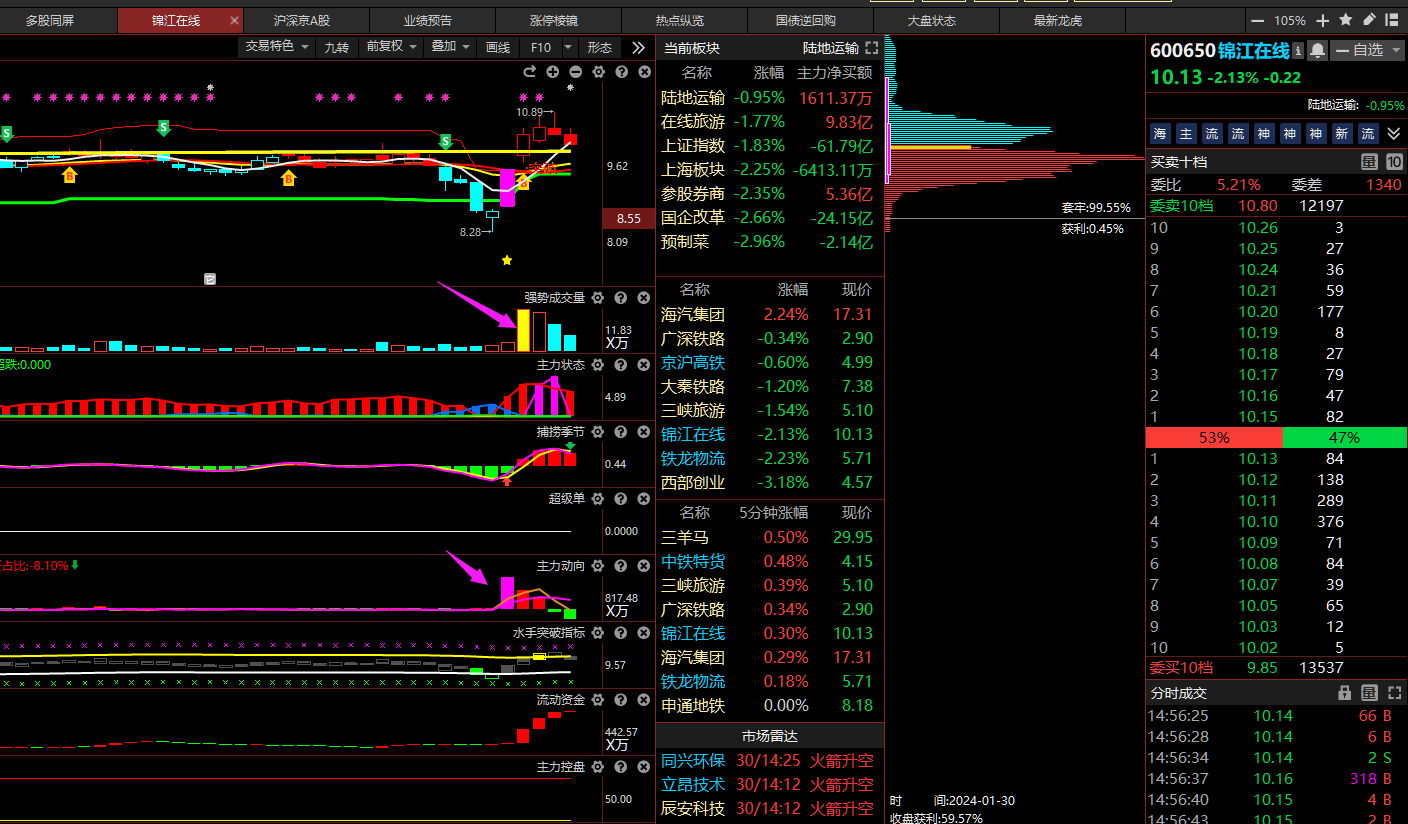Select 三羊马 in 5分钟涨幅 list
The image size is (1408, 824).
[769, 537]
